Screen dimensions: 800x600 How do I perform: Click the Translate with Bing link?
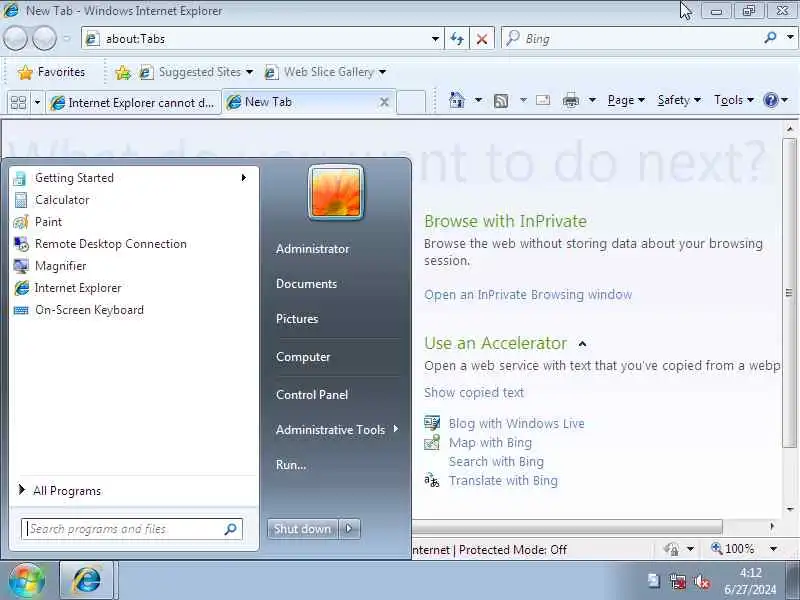[503, 481]
